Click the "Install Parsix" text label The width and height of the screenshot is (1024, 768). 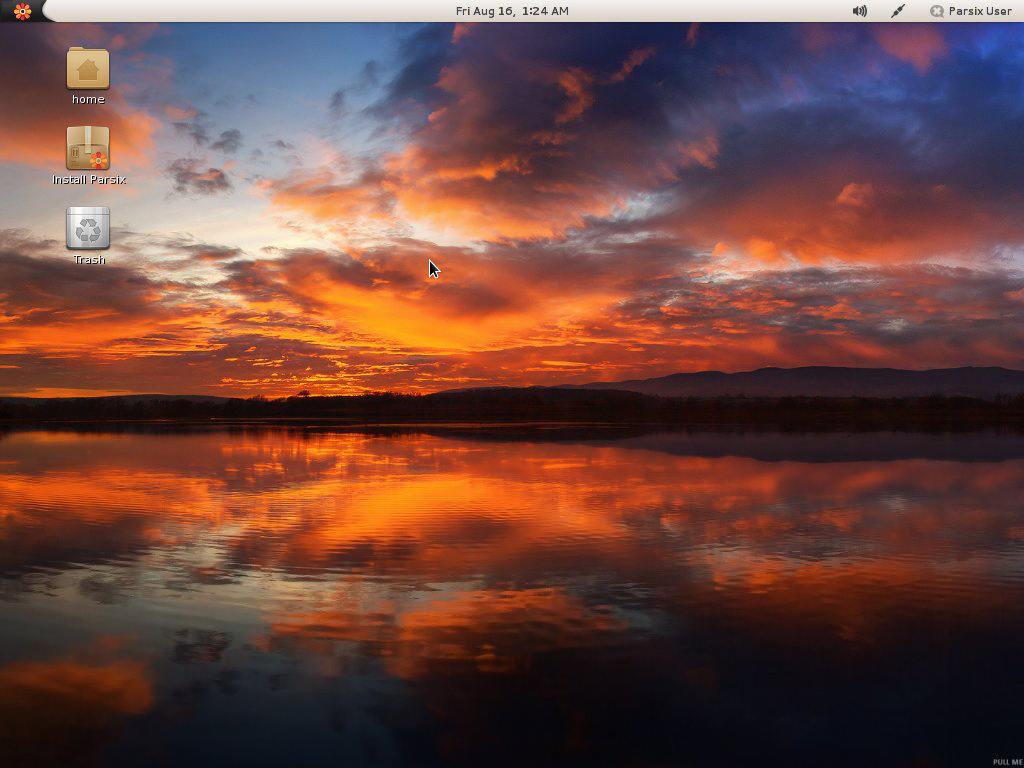[x=89, y=180]
